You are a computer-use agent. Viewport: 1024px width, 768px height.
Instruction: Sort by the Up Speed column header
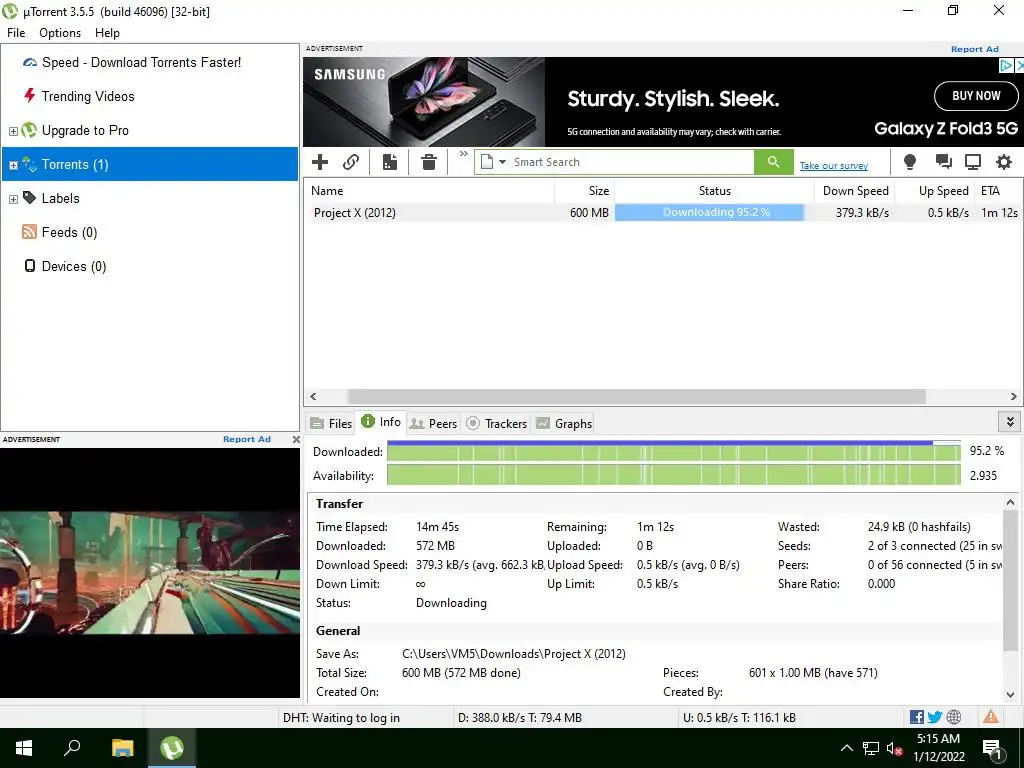tap(934, 191)
